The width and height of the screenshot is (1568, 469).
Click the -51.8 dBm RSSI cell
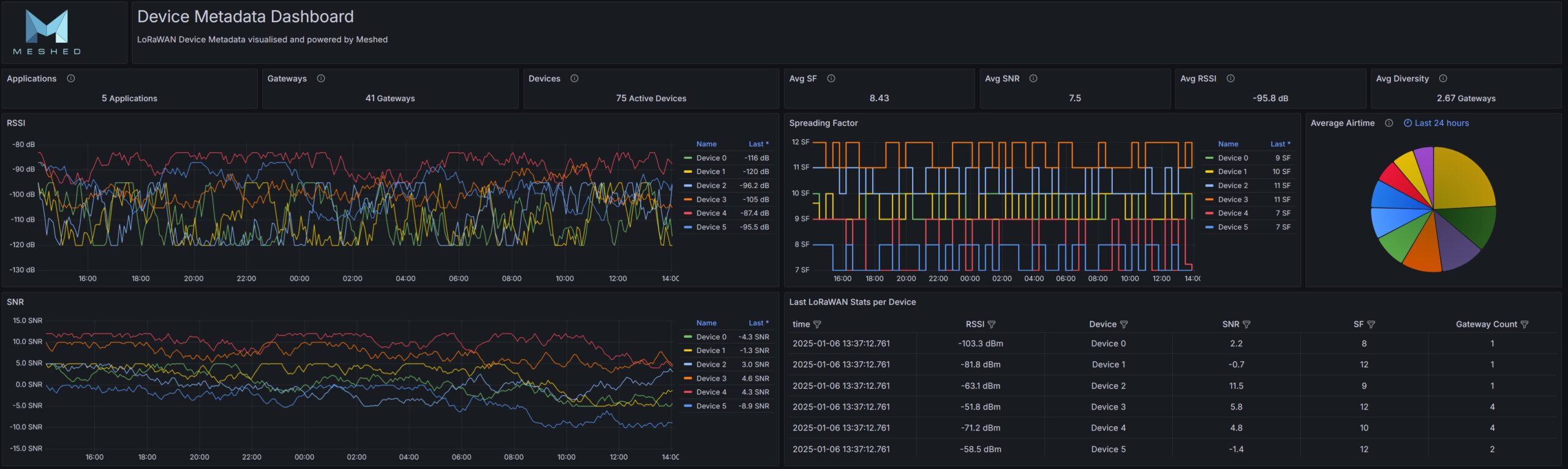pyautogui.click(x=980, y=407)
